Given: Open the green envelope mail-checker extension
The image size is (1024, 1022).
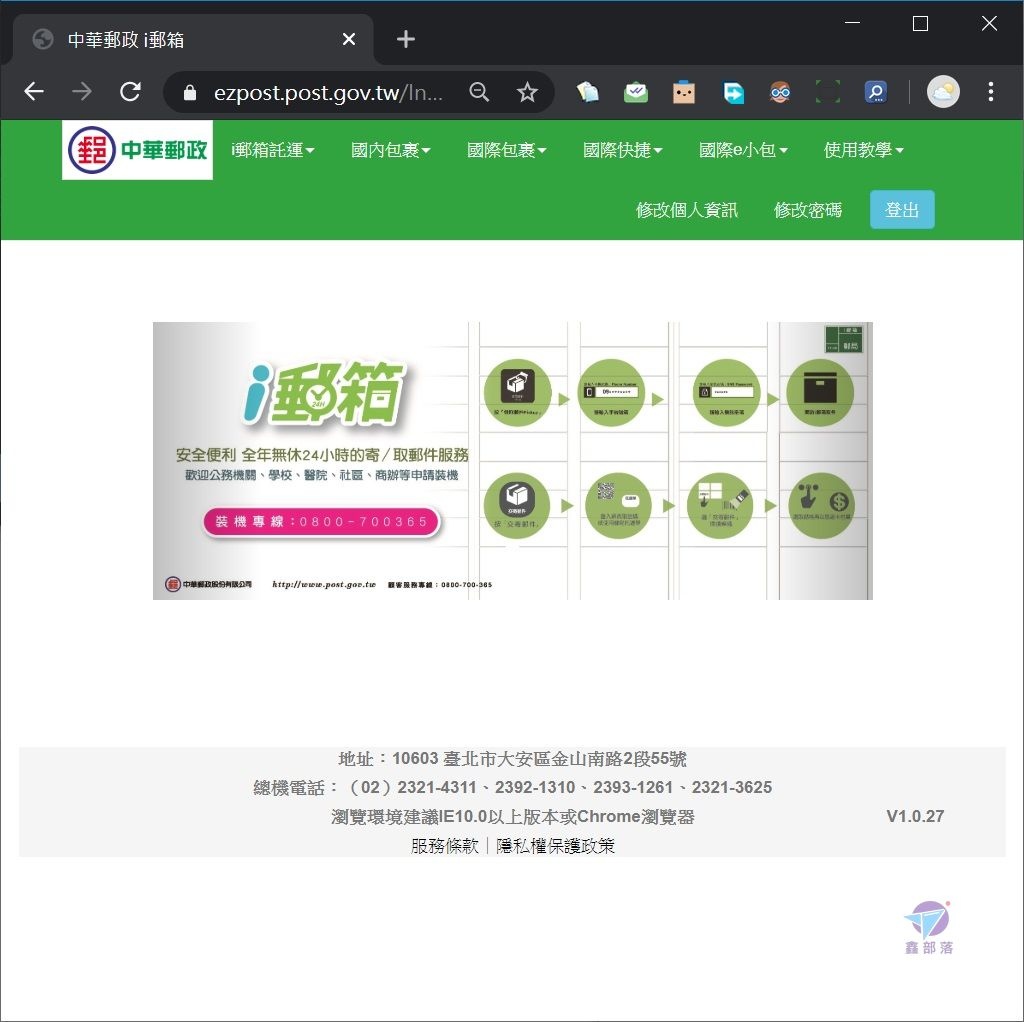Looking at the screenshot, I should [635, 92].
